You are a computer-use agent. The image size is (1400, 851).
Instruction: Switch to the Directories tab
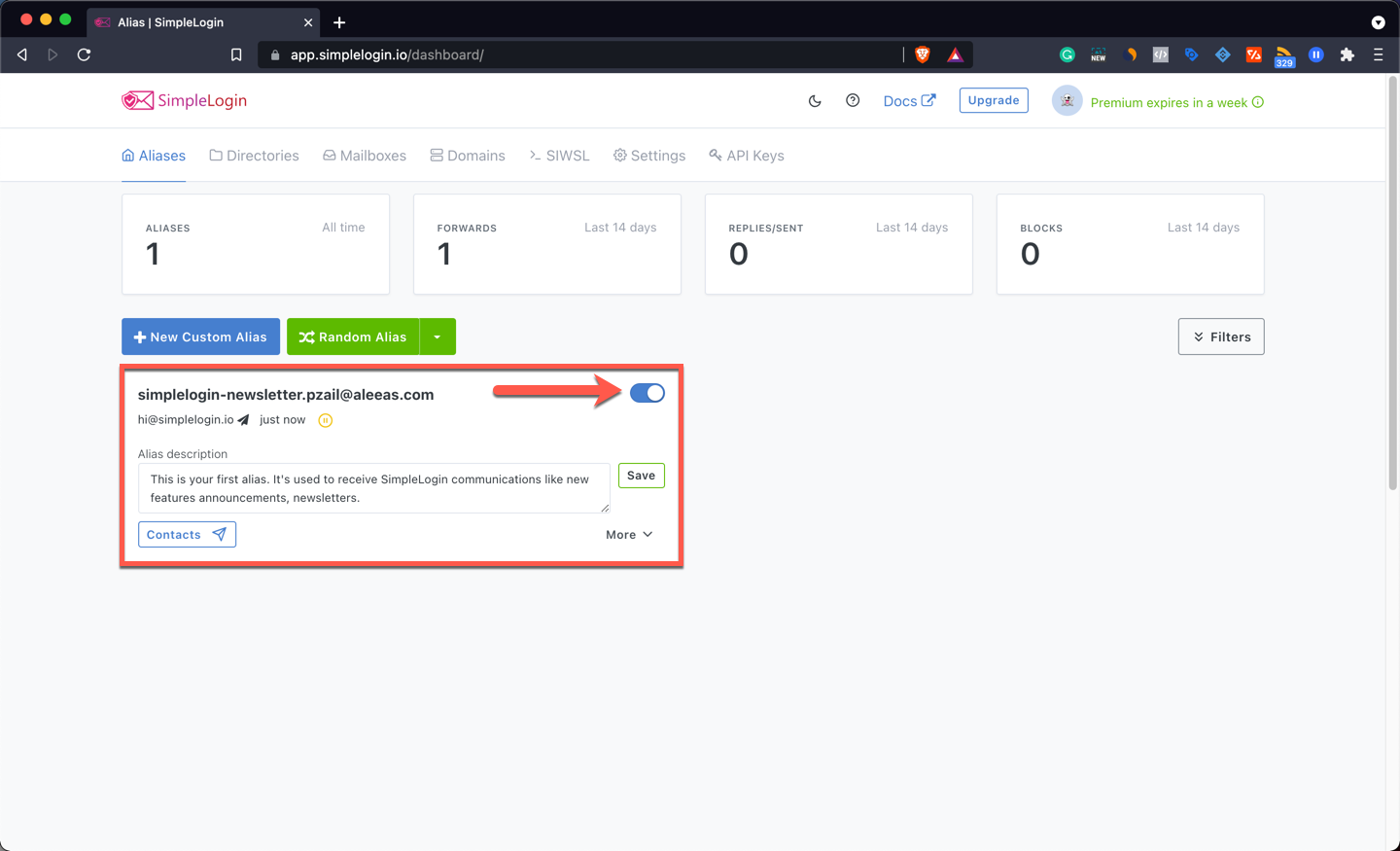tap(254, 156)
